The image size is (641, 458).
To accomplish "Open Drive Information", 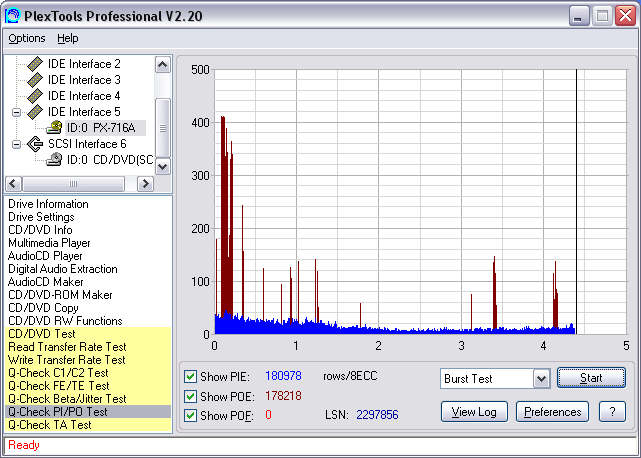I will [x=48, y=204].
